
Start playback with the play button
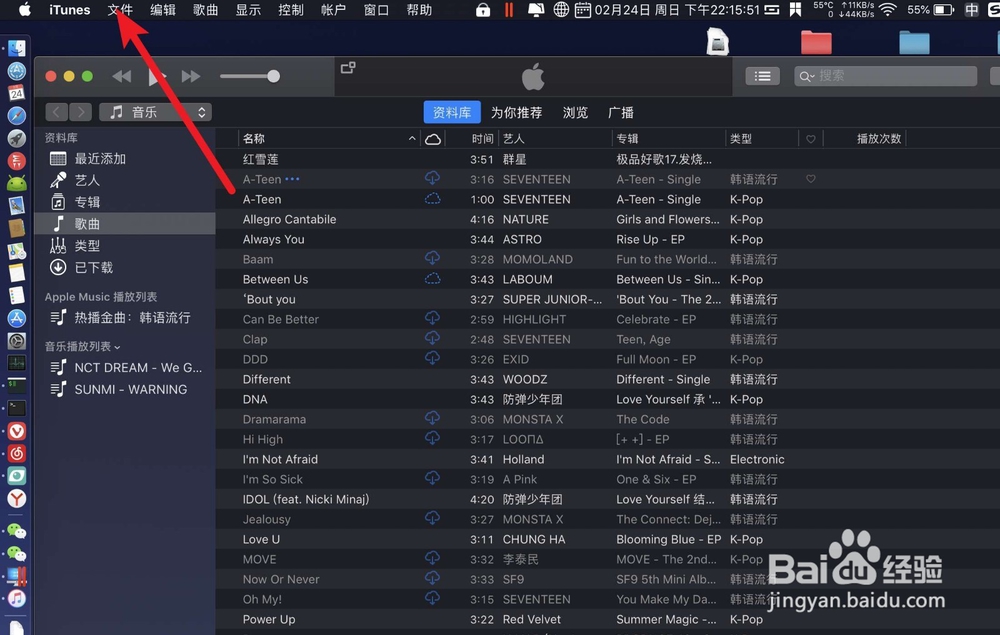(x=156, y=77)
